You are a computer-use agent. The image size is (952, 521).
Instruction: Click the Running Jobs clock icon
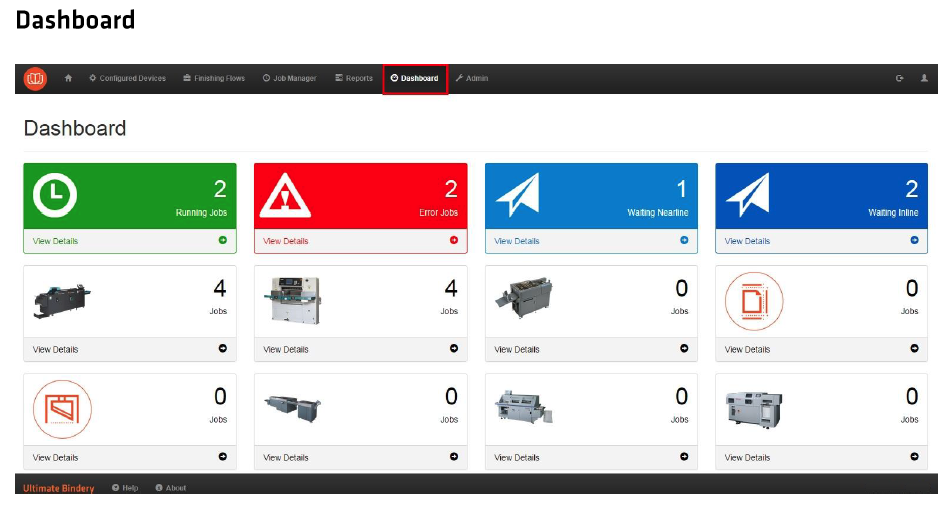(x=55, y=195)
